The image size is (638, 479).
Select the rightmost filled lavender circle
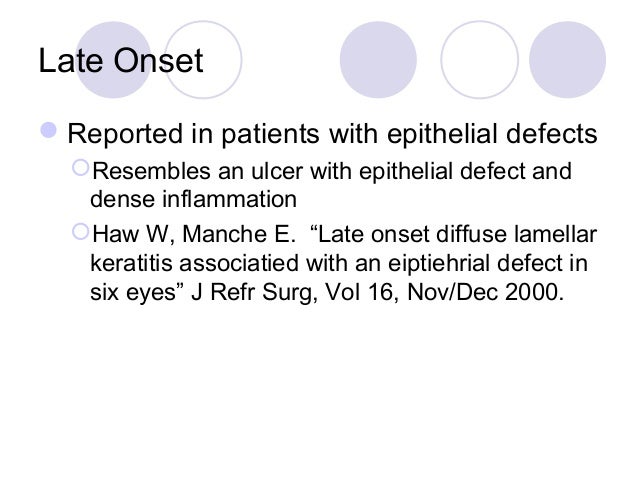pos(568,60)
